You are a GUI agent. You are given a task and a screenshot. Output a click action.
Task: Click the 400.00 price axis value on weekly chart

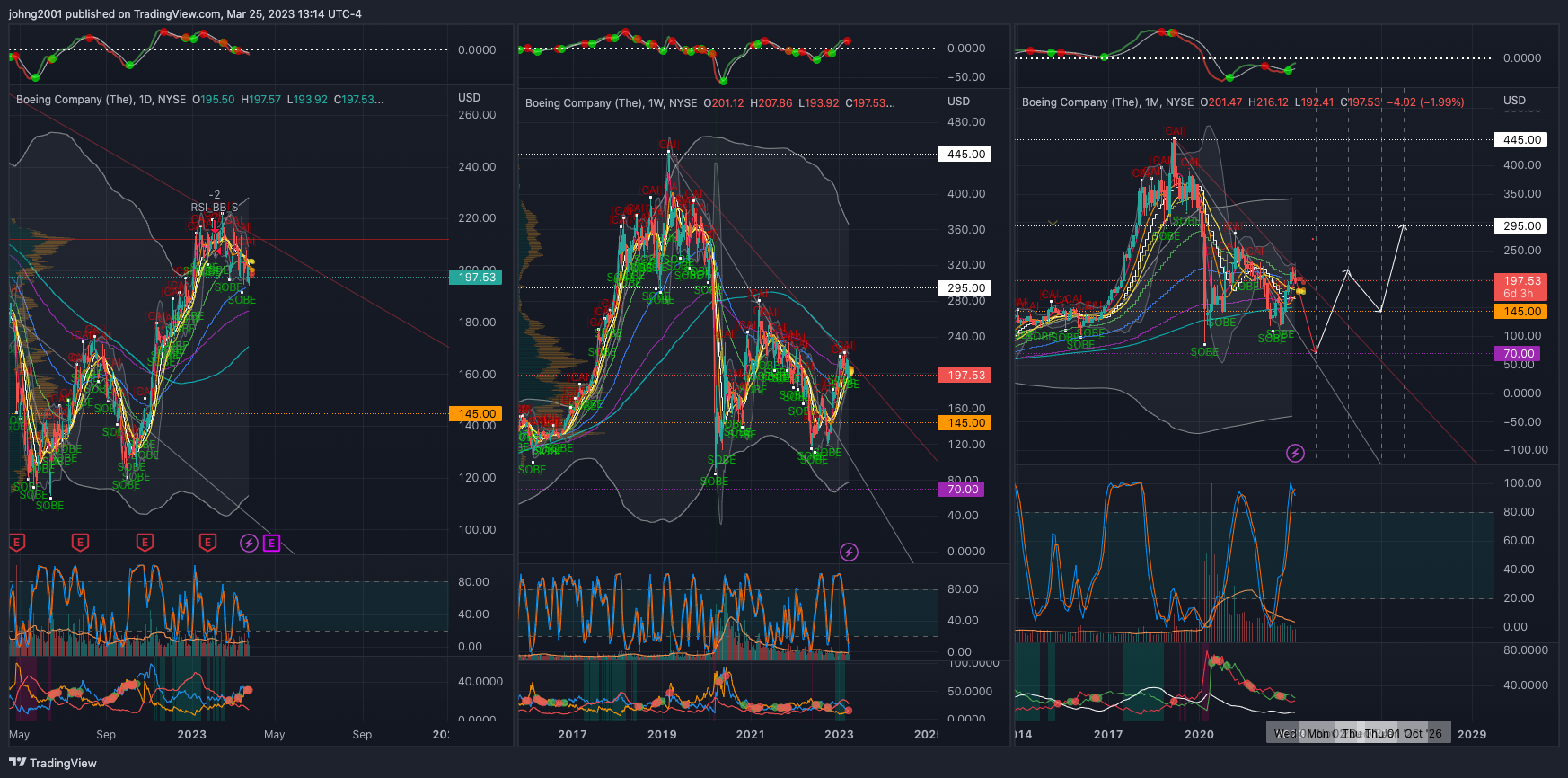click(x=966, y=194)
